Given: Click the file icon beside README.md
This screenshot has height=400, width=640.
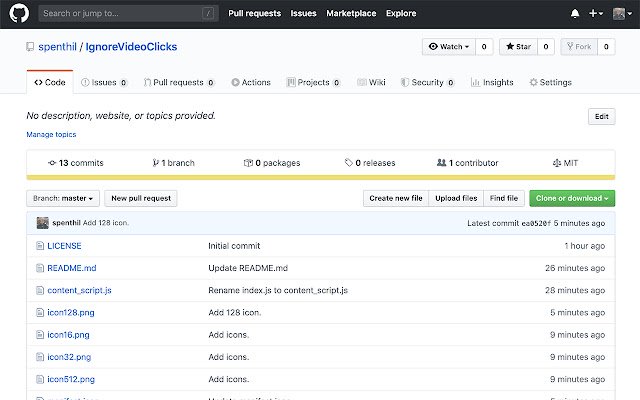Looking at the screenshot, I should (40, 268).
